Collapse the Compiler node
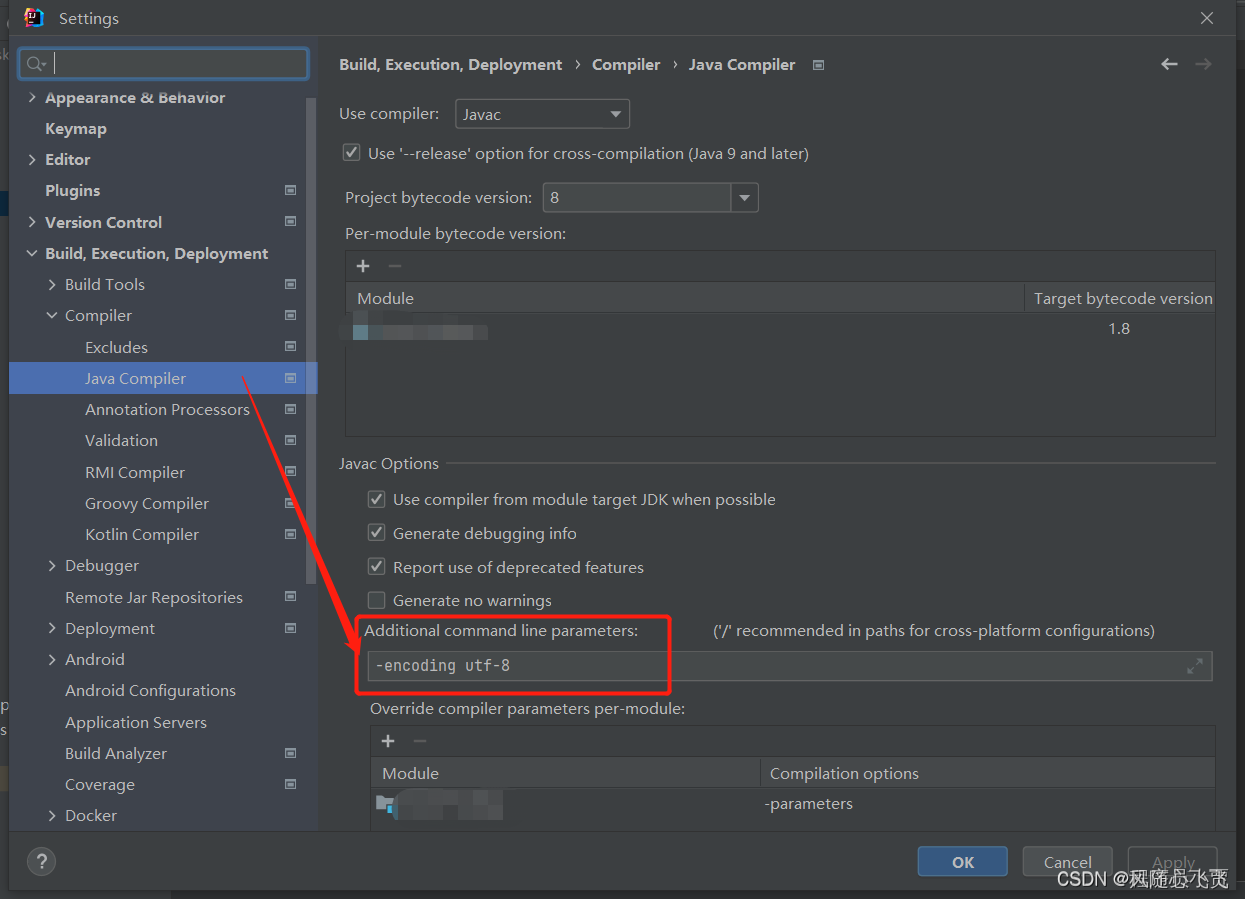 point(52,315)
